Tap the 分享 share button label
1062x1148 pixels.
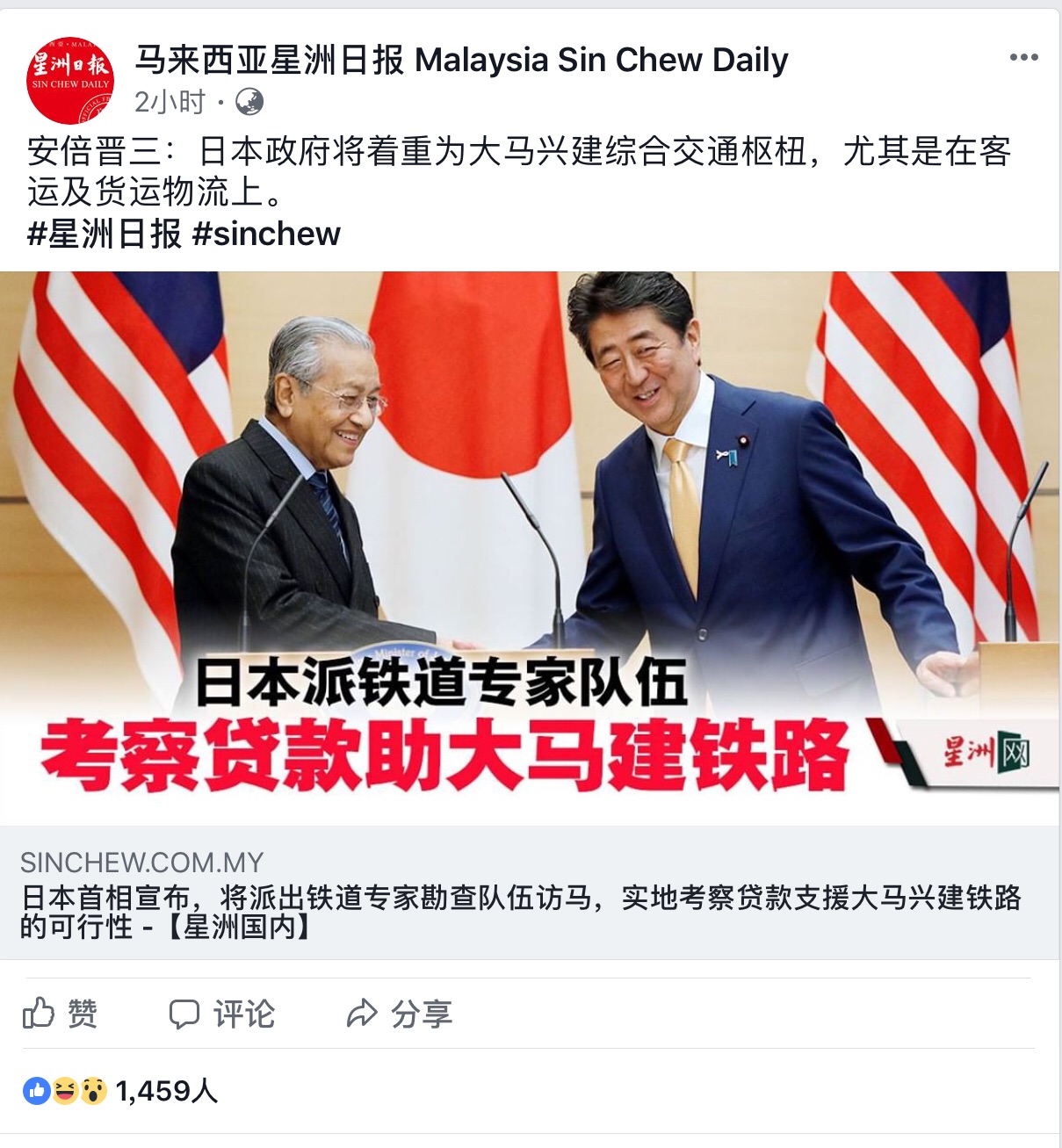pyautogui.click(x=422, y=1014)
